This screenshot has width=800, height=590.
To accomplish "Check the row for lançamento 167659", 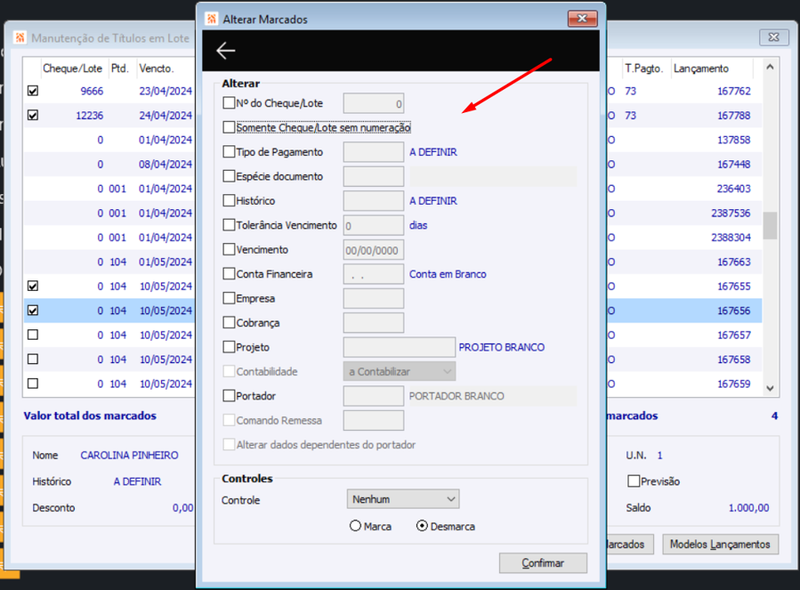I will 33,383.
